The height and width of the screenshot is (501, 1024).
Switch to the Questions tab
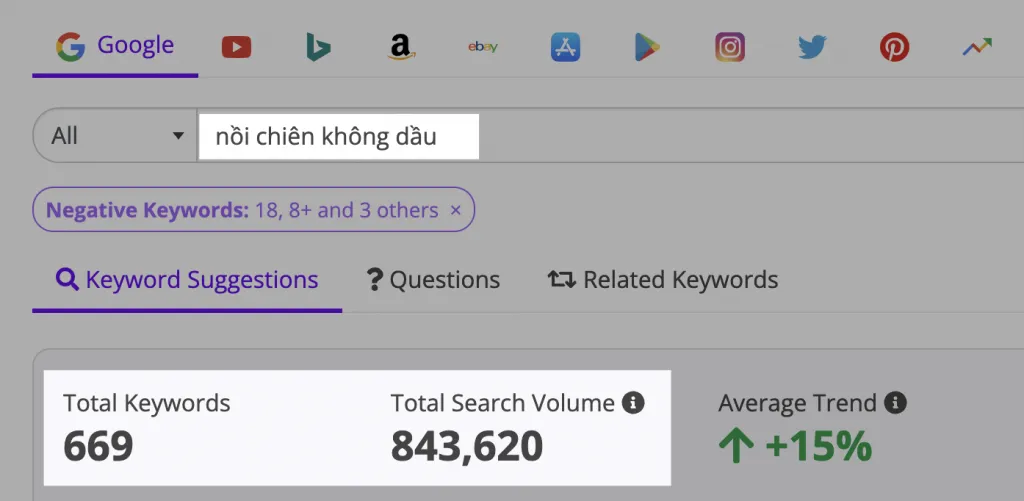(x=433, y=280)
